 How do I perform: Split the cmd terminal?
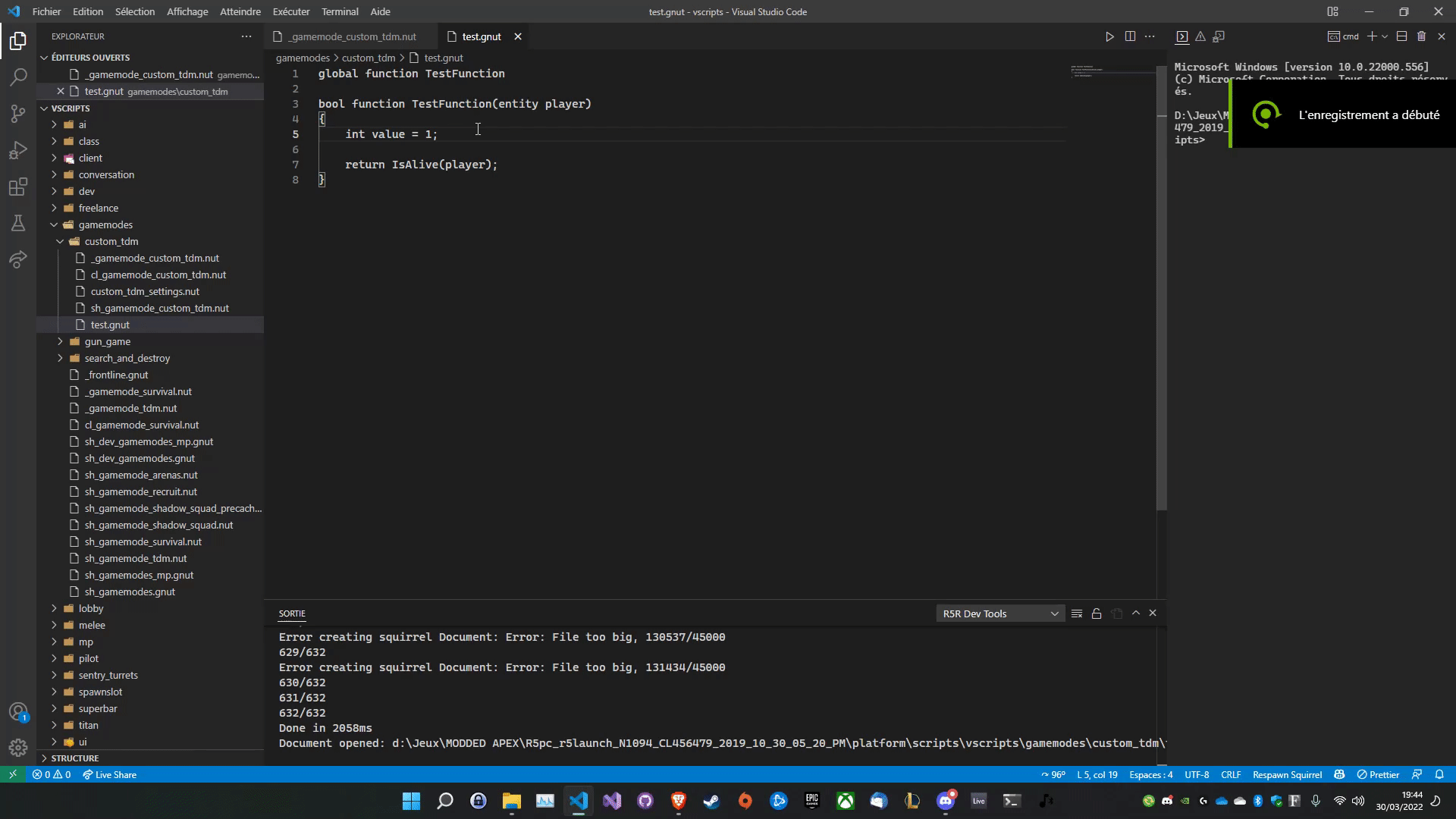[1401, 36]
